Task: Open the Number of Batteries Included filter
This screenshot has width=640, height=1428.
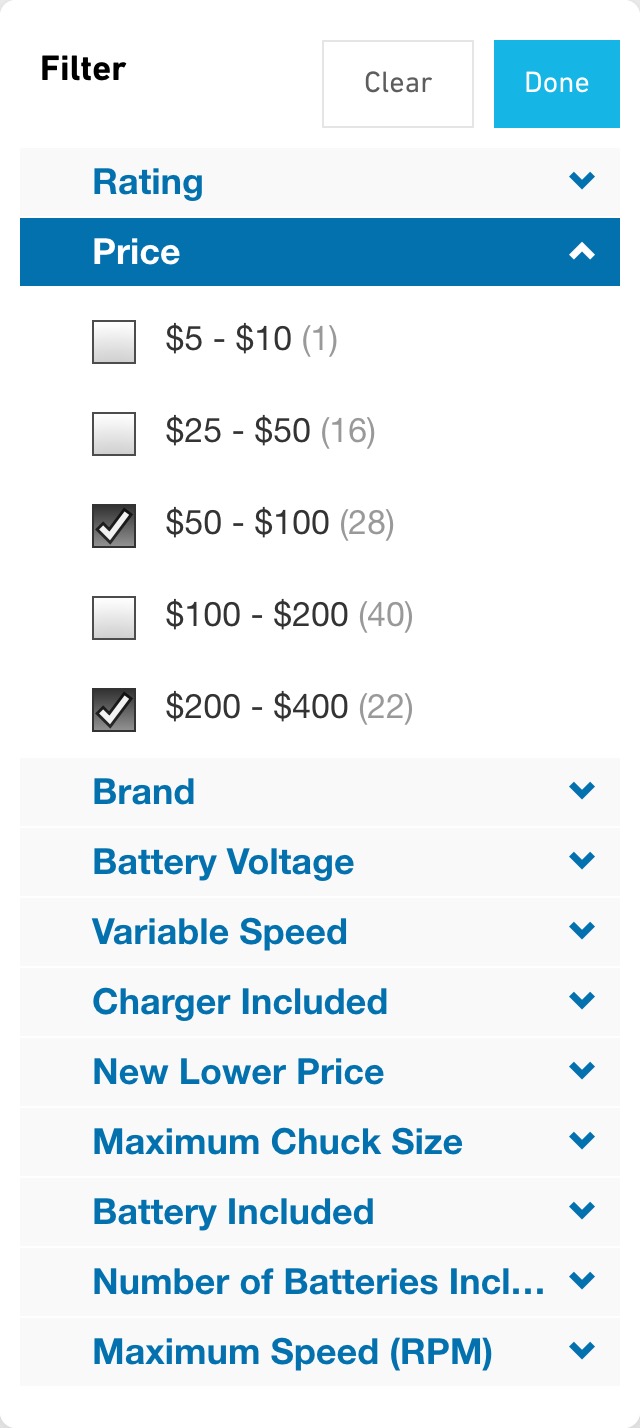Action: [x=320, y=1281]
